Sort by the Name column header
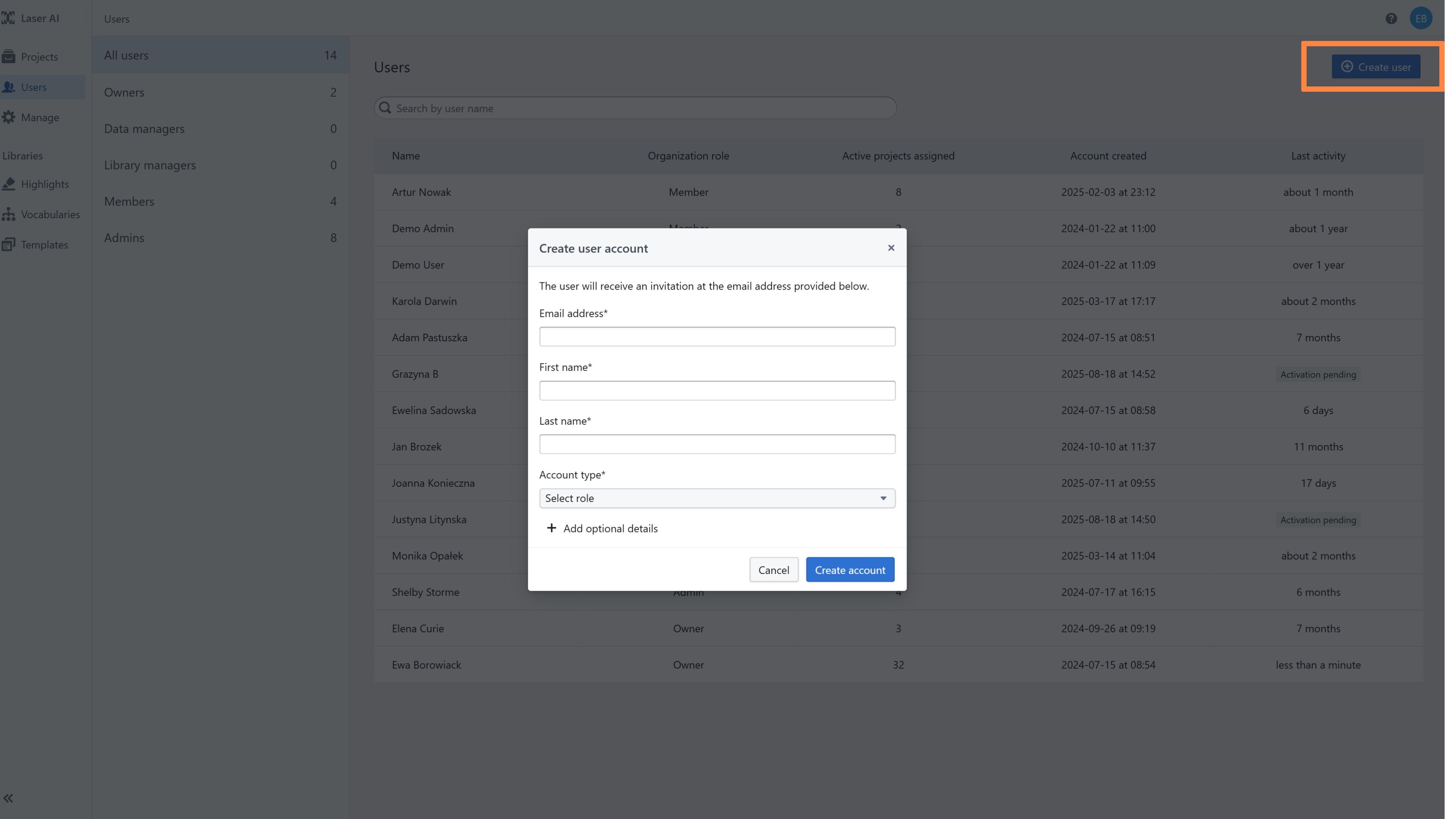This screenshot has width=1456, height=819. 406,155
